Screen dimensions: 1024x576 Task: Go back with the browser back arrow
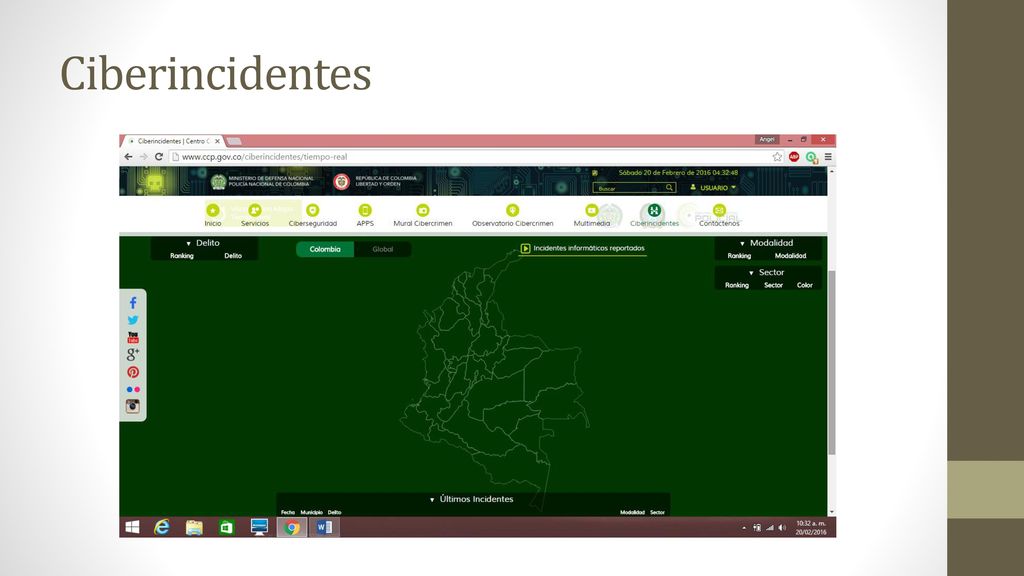pyautogui.click(x=128, y=157)
